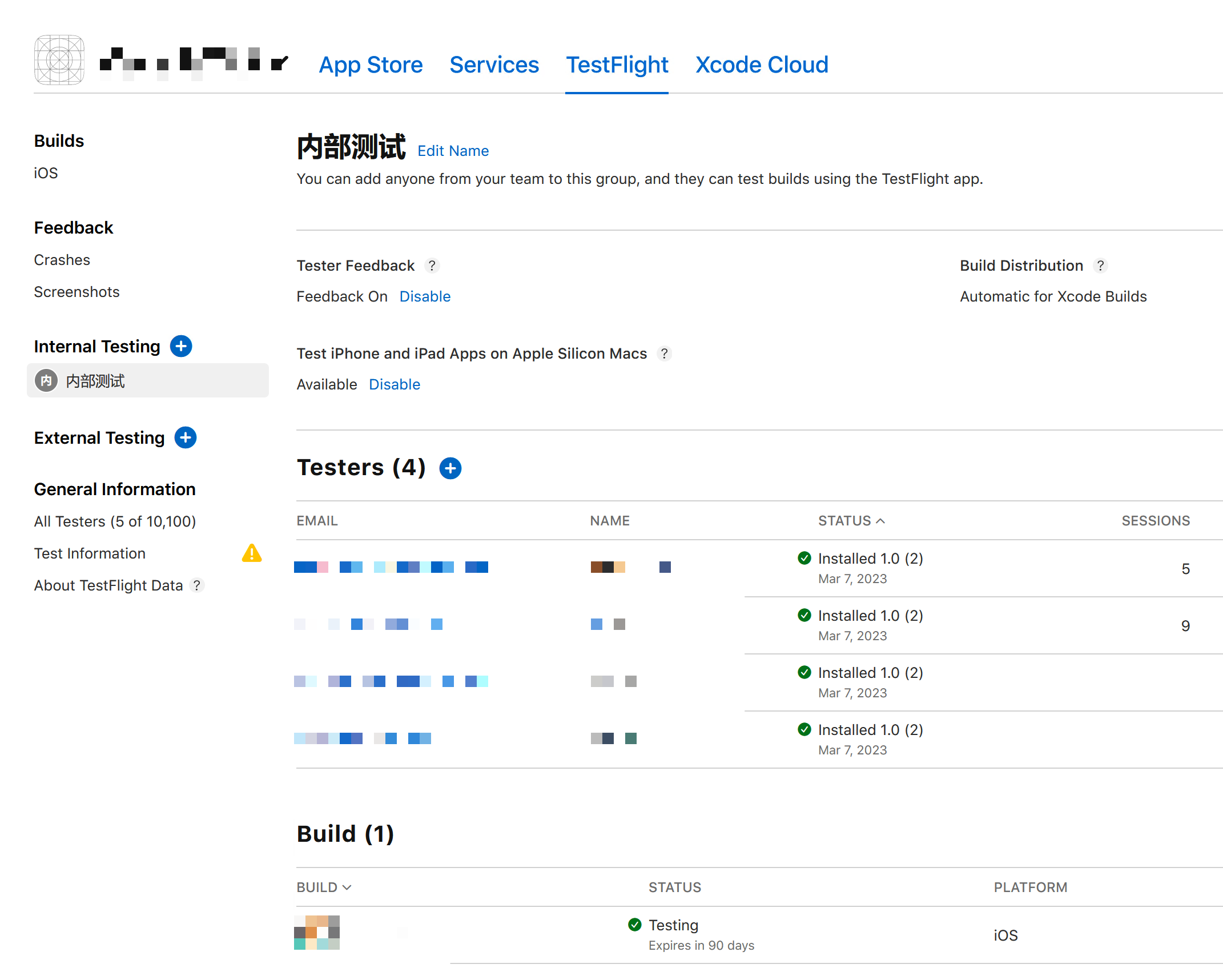Open All Testers (5 of 10,100)
This screenshot has height=980, width=1223.
pyautogui.click(x=115, y=521)
